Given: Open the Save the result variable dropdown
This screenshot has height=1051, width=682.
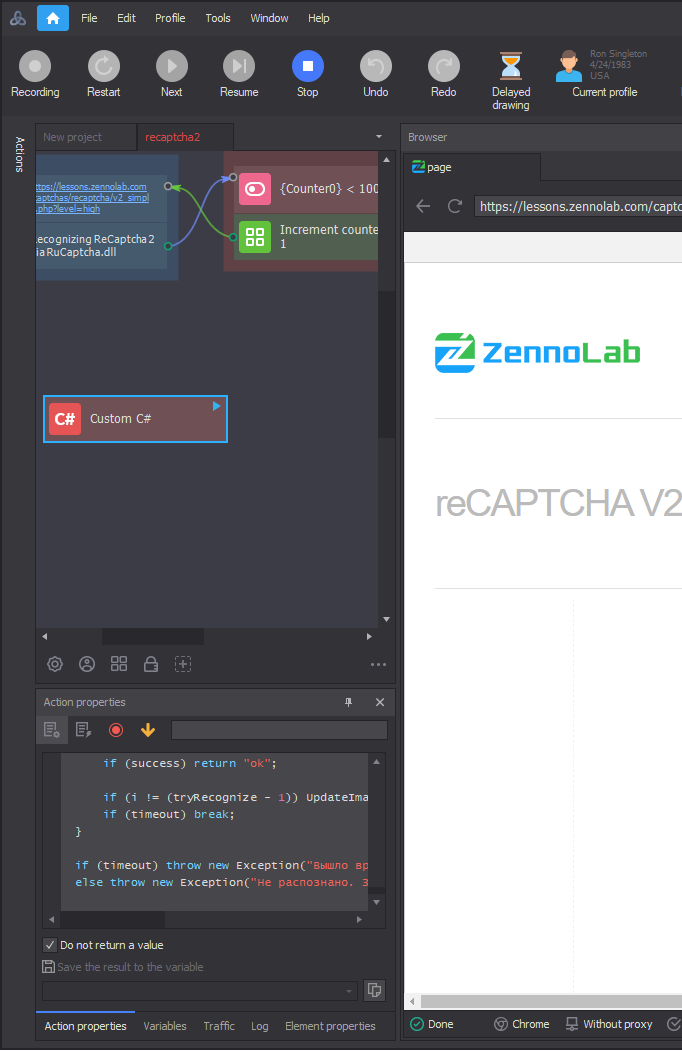Looking at the screenshot, I should (200, 991).
